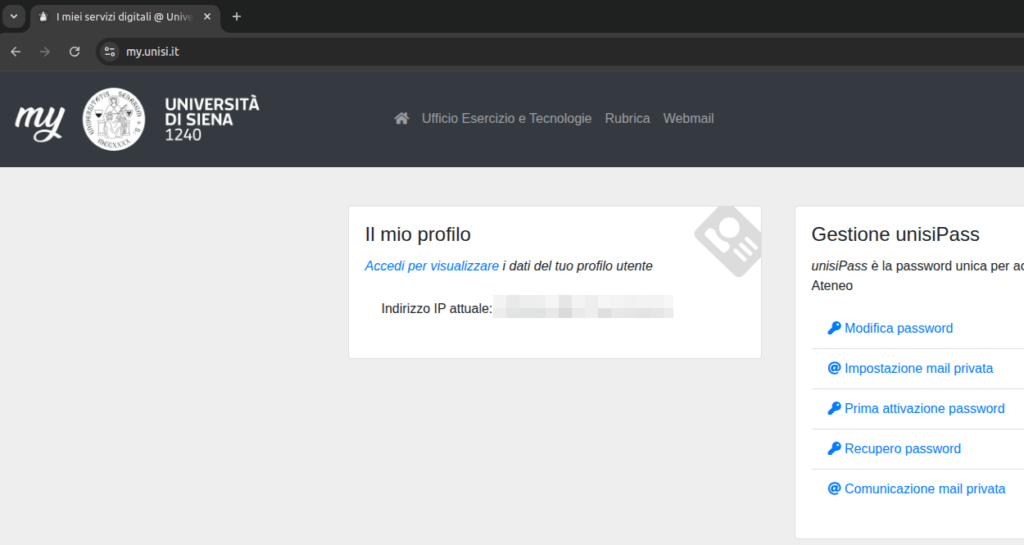Open Comunicazione mail privata link

pyautogui.click(x=924, y=489)
